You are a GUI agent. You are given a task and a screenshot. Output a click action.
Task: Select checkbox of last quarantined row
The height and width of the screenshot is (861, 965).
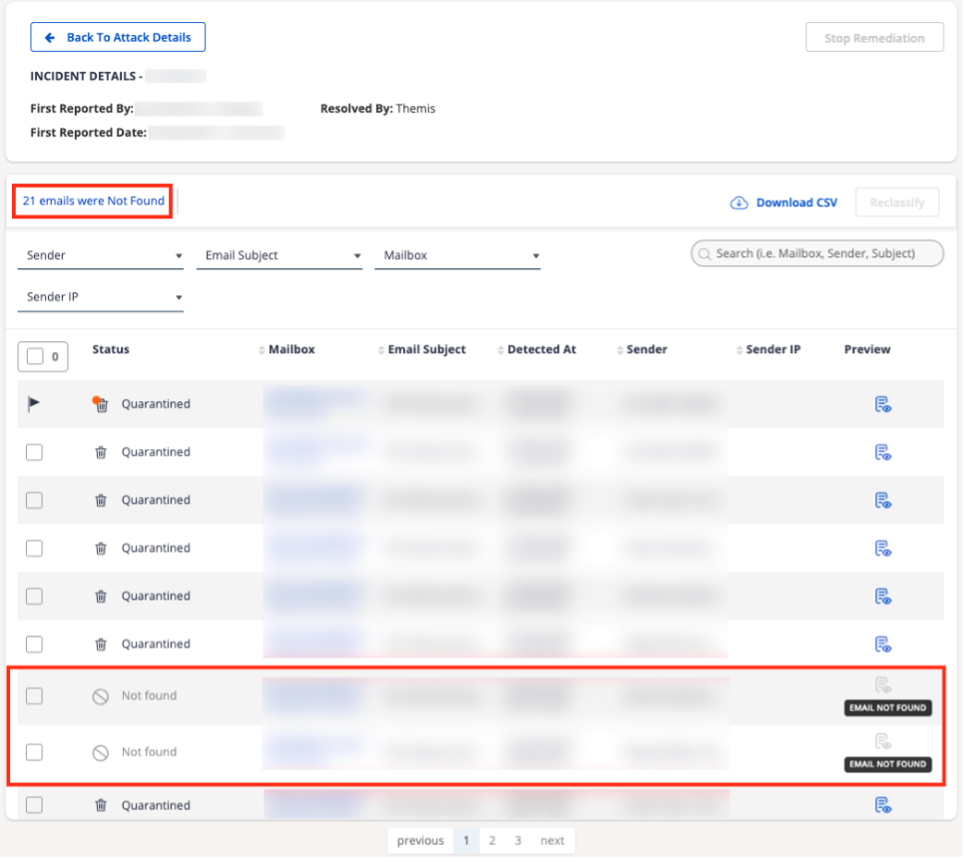34,805
